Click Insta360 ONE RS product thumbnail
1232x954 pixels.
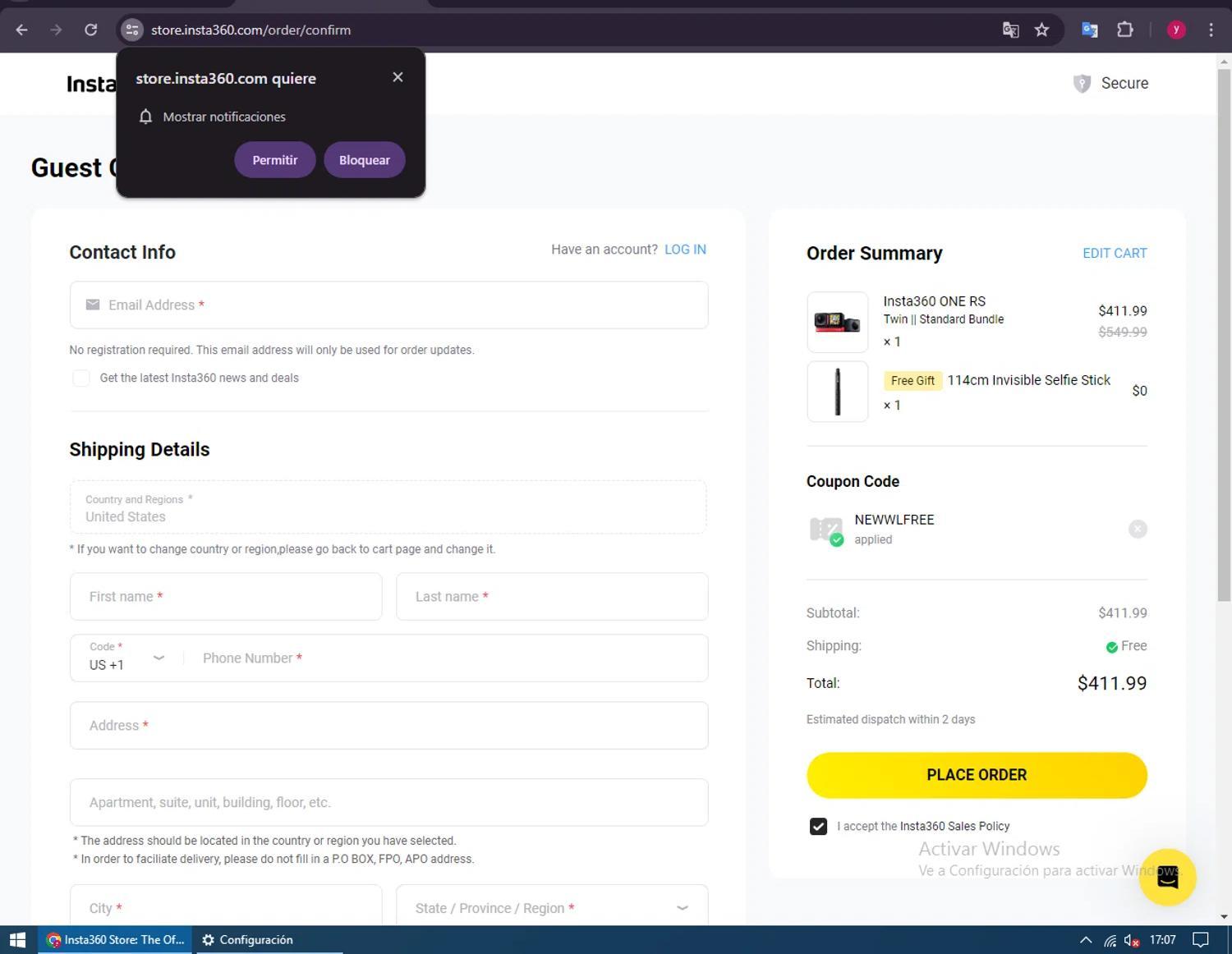(x=838, y=323)
